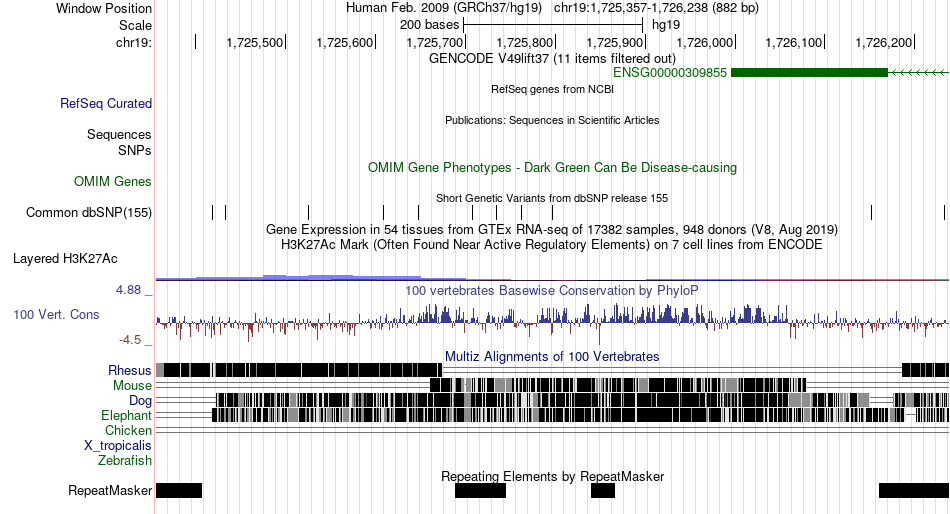Click the Publications: Sequences in Scientific Articles title
Viewport: 950px width, 514px height.
tap(552, 120)
